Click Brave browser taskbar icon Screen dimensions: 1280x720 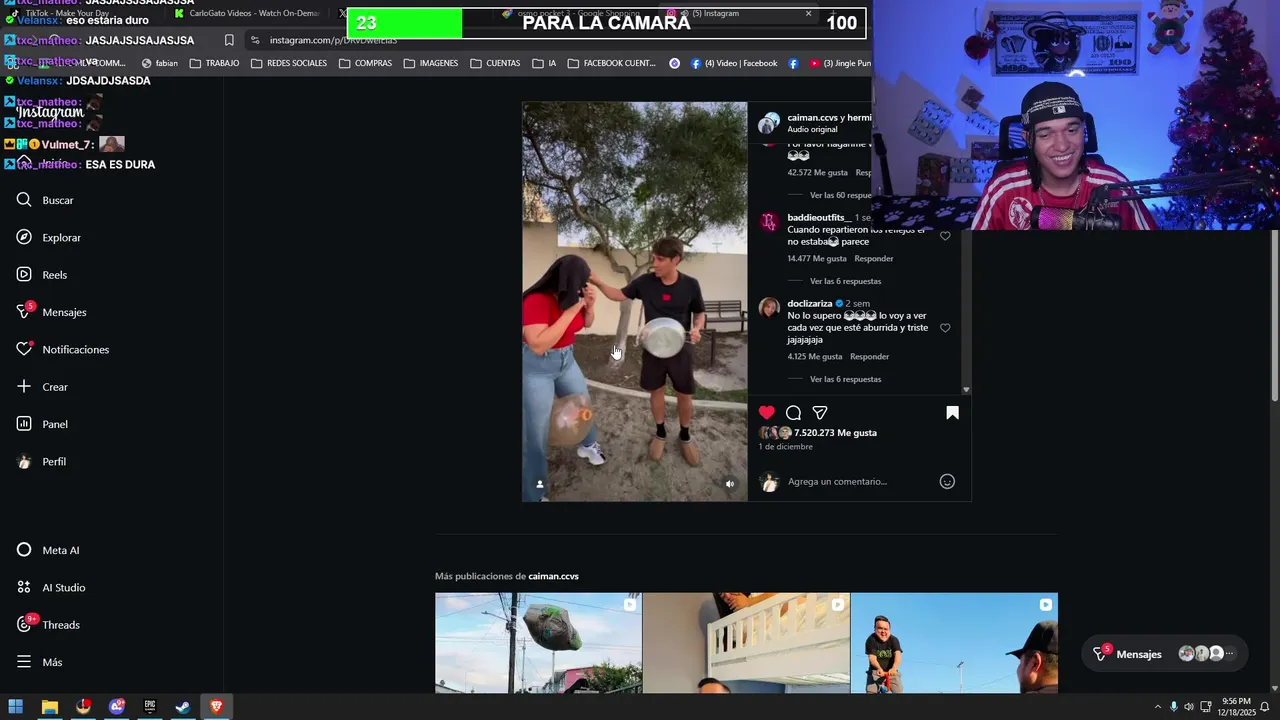coord(216,707)
